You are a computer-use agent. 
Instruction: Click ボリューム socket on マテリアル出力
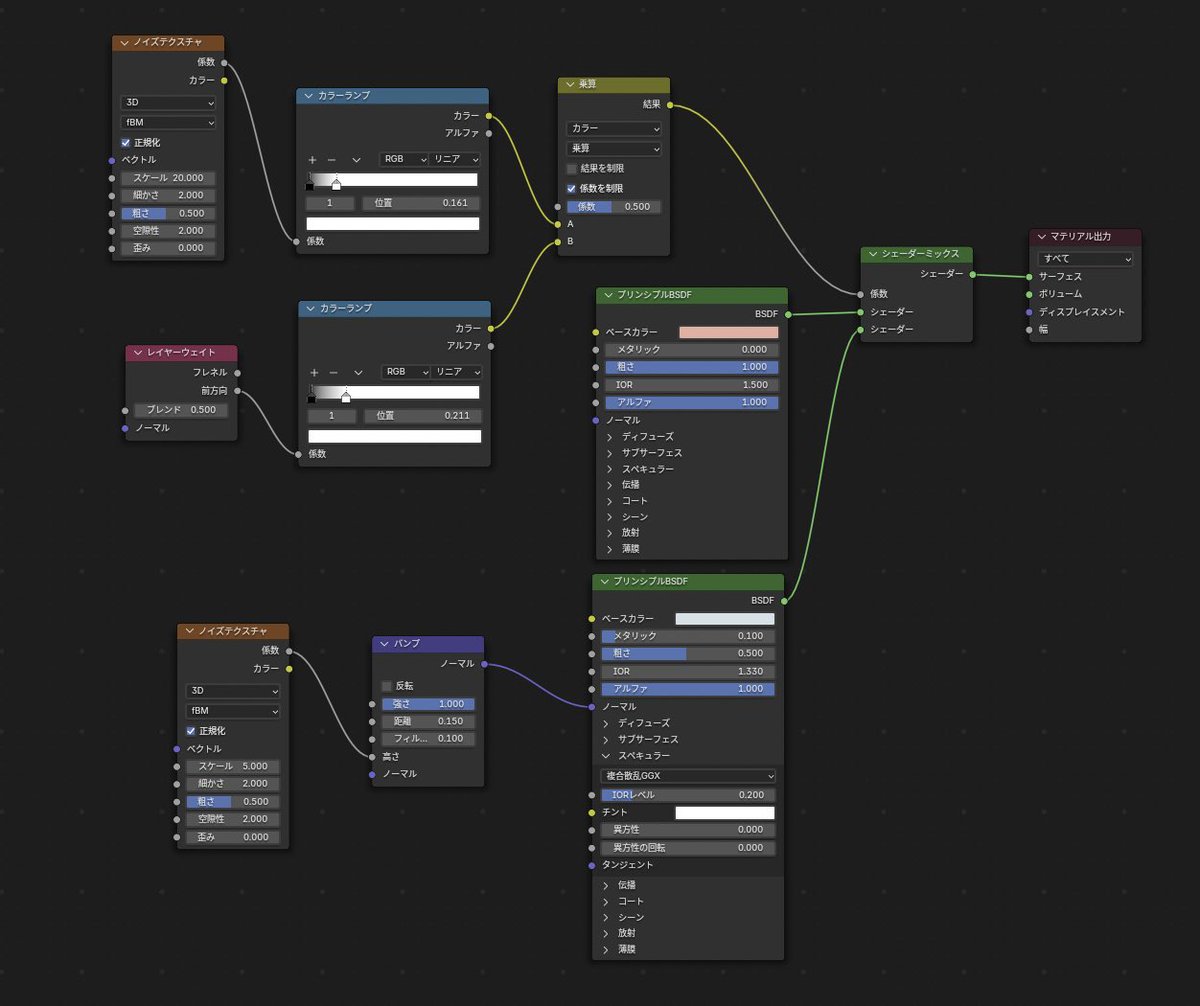coord(1029,294)
